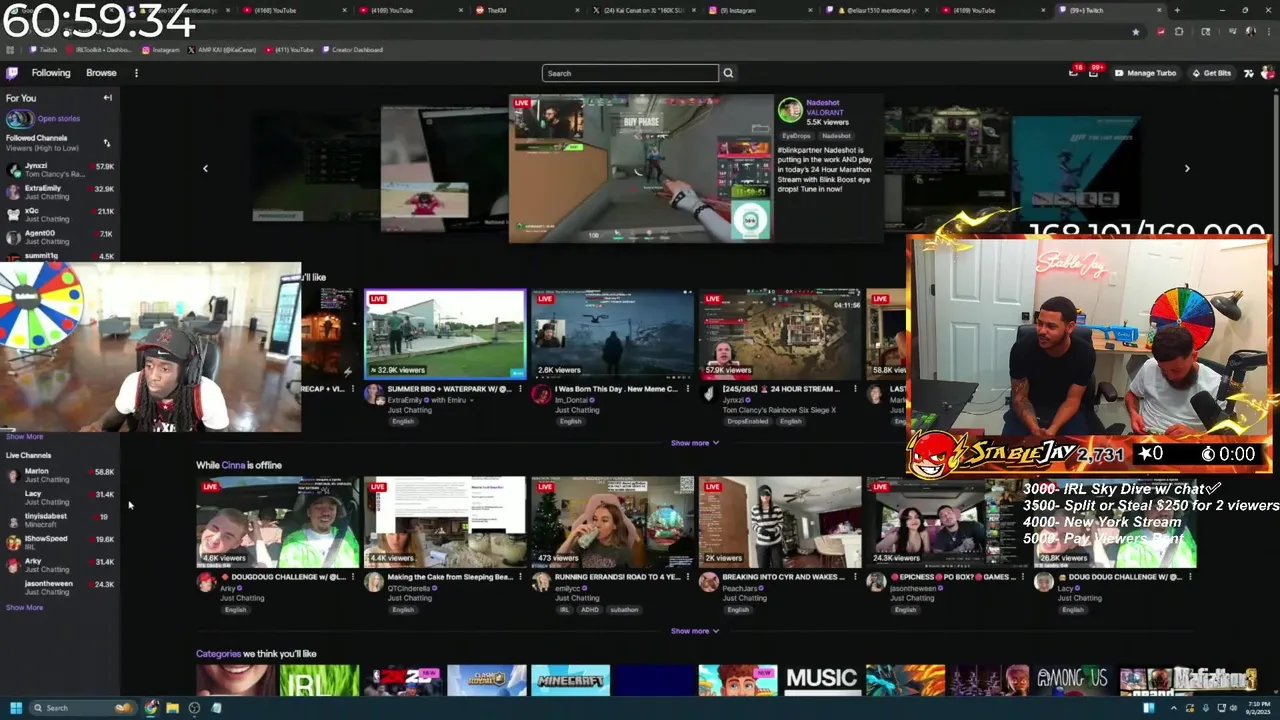Image resolution: width=1280 pixels, height=720 pixels.
Task: Open jasontheween EPICNESS stream thumbnail
Action: click(947, 522)
